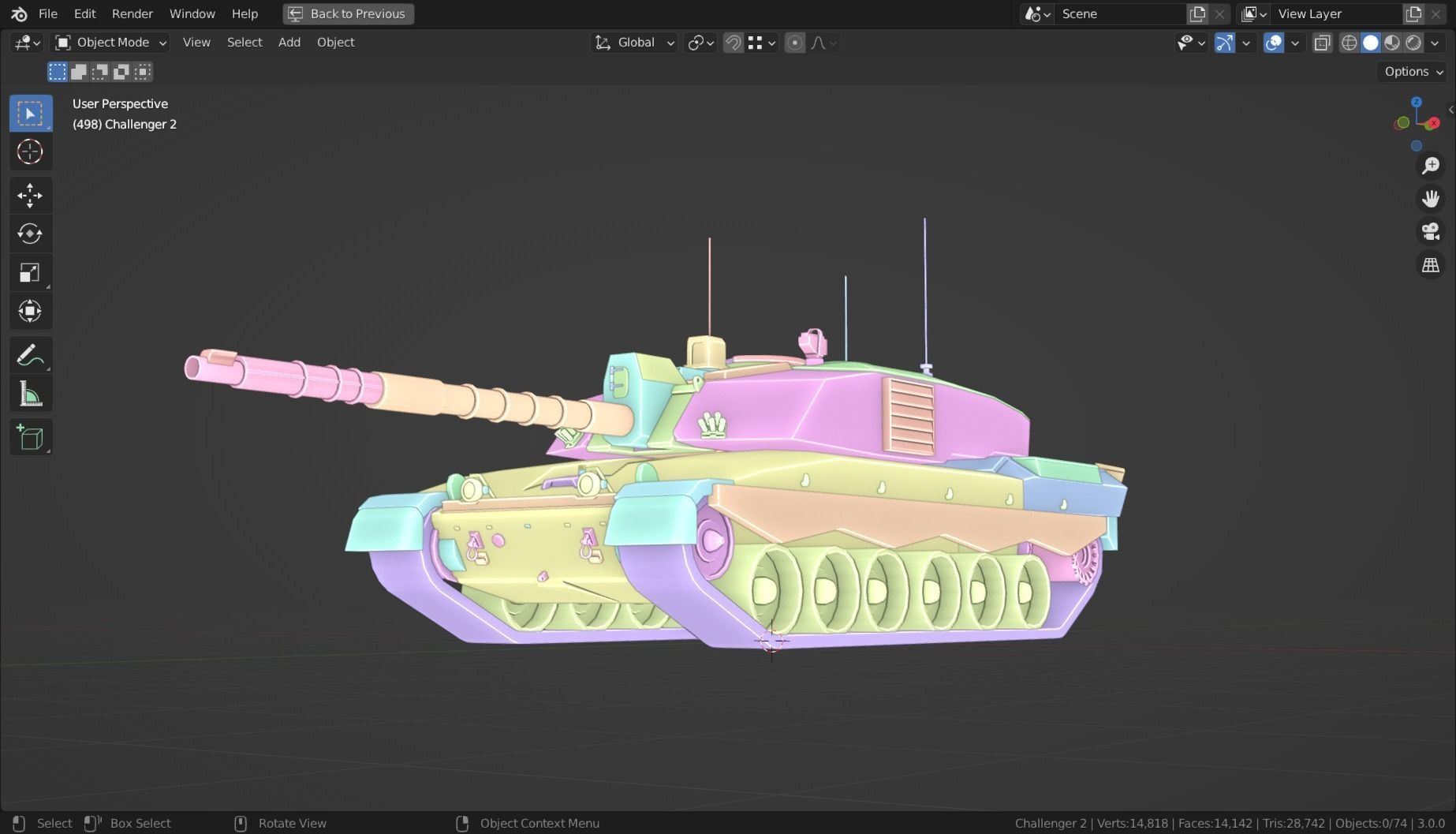The image size is (1456, 834).
Task: Select the Move tool
Action: (x=30, y=195)
